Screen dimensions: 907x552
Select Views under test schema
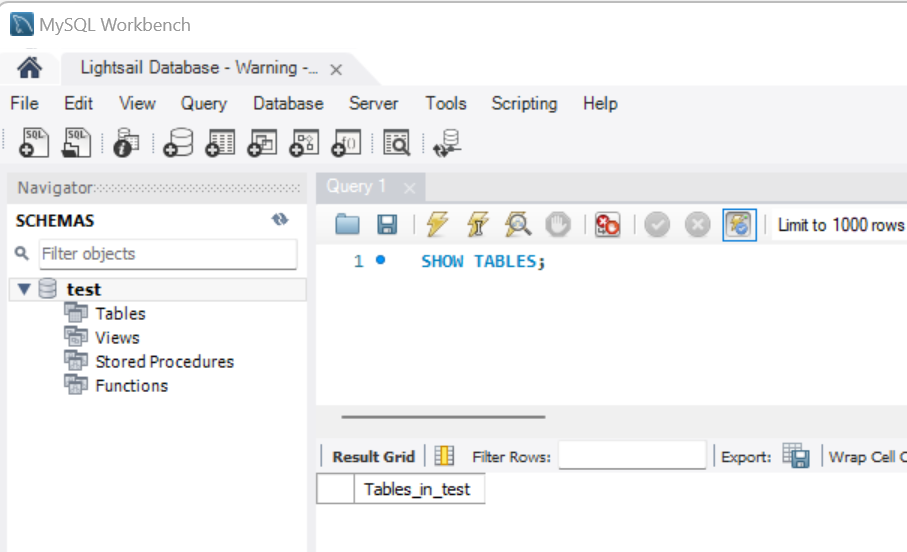pyautogui.click(x=117, y=338)
